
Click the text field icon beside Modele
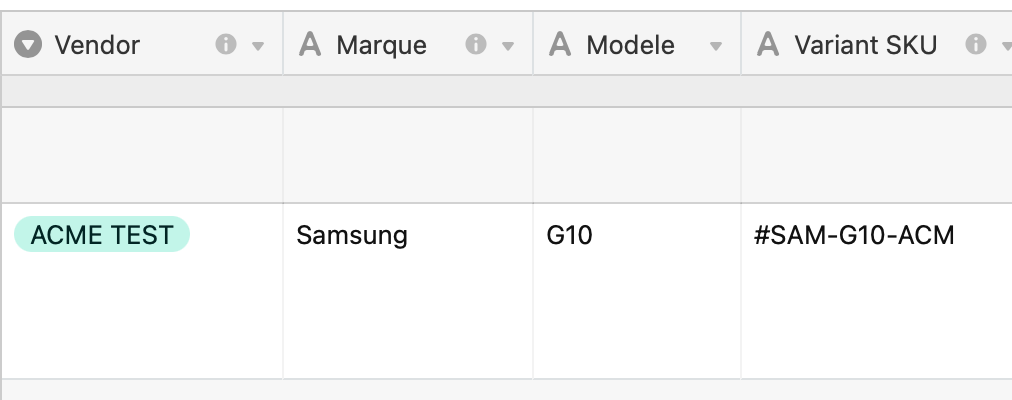(x=560, y=45)
